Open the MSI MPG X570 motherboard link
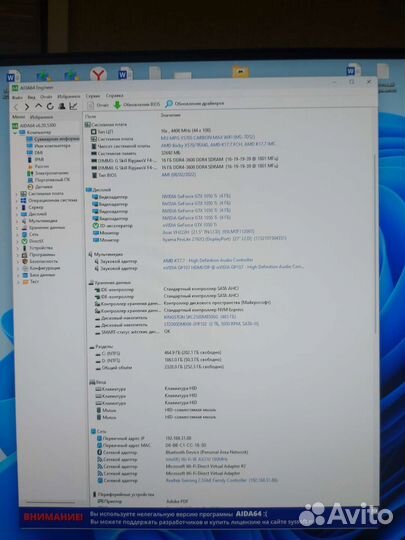The height and width of the screenshot is (540, 405). point(208,137)
